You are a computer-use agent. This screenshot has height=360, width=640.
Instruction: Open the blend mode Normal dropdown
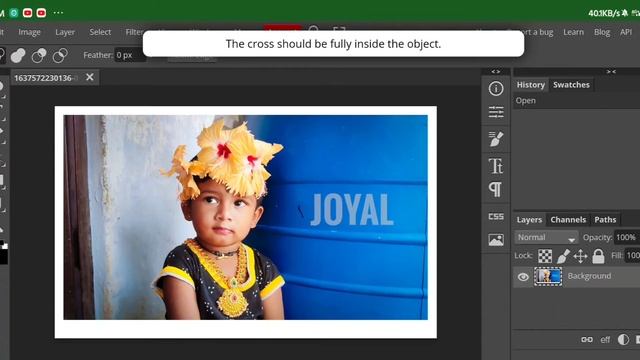click(x=546, y=238)
